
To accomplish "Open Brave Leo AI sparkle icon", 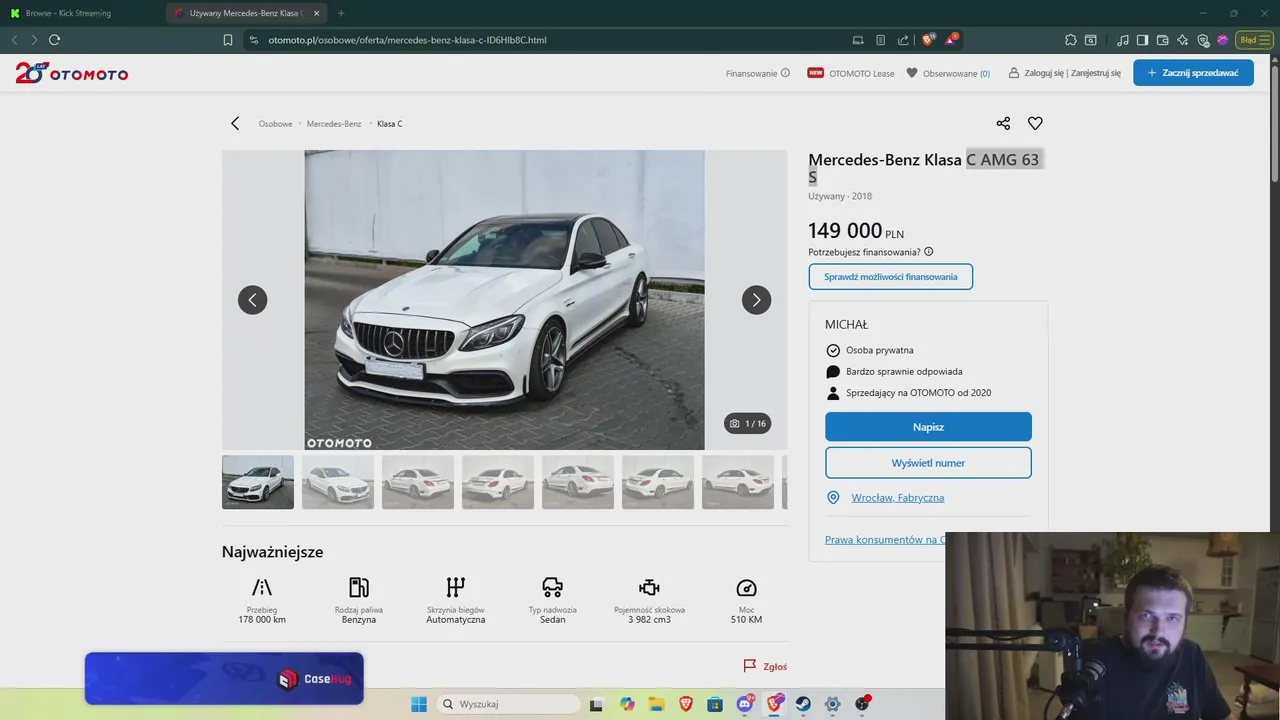I will [x=1182, y=40].
